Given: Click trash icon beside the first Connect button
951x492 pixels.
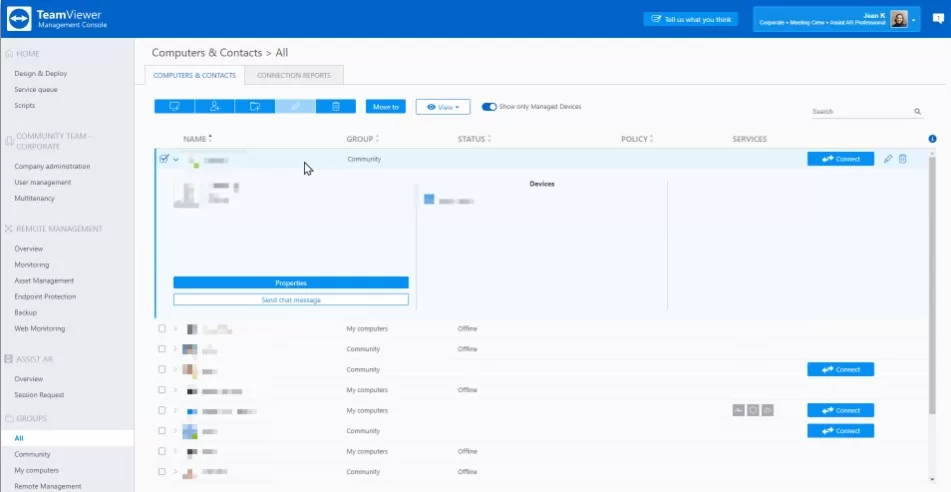Looking at the screenshot, I should click(902, 159).
